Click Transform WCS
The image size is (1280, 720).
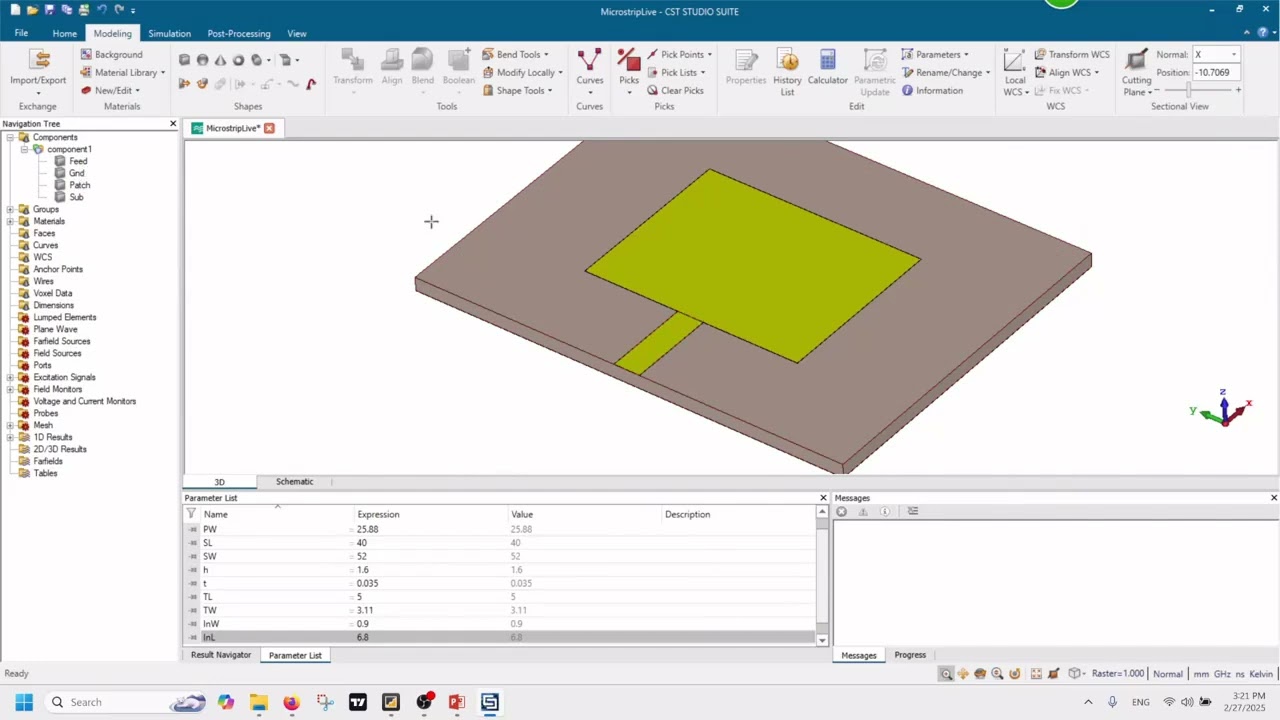[1072, 54]
